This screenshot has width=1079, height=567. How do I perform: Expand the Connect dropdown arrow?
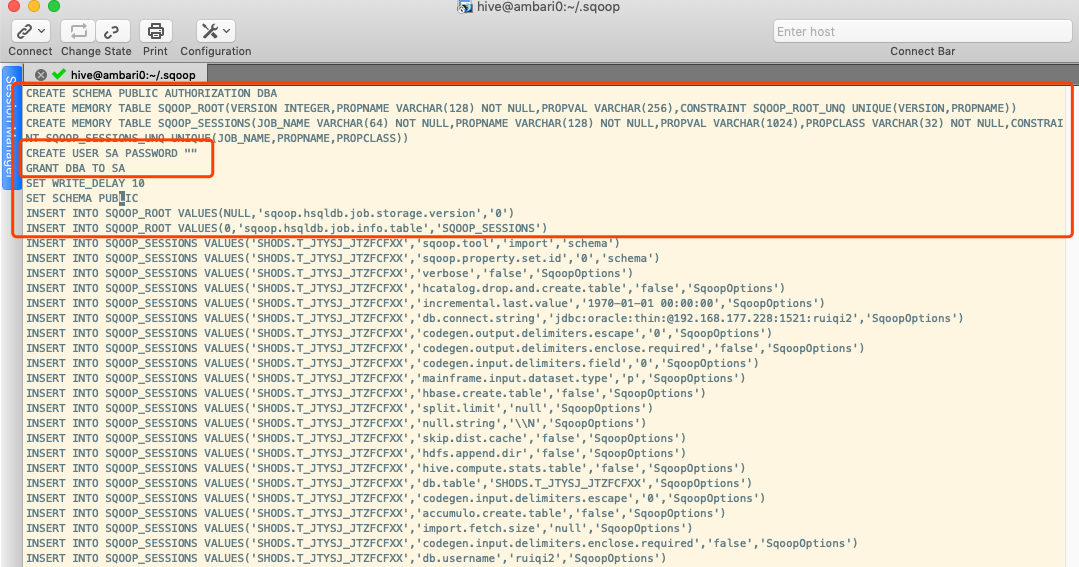pos(42,32)
